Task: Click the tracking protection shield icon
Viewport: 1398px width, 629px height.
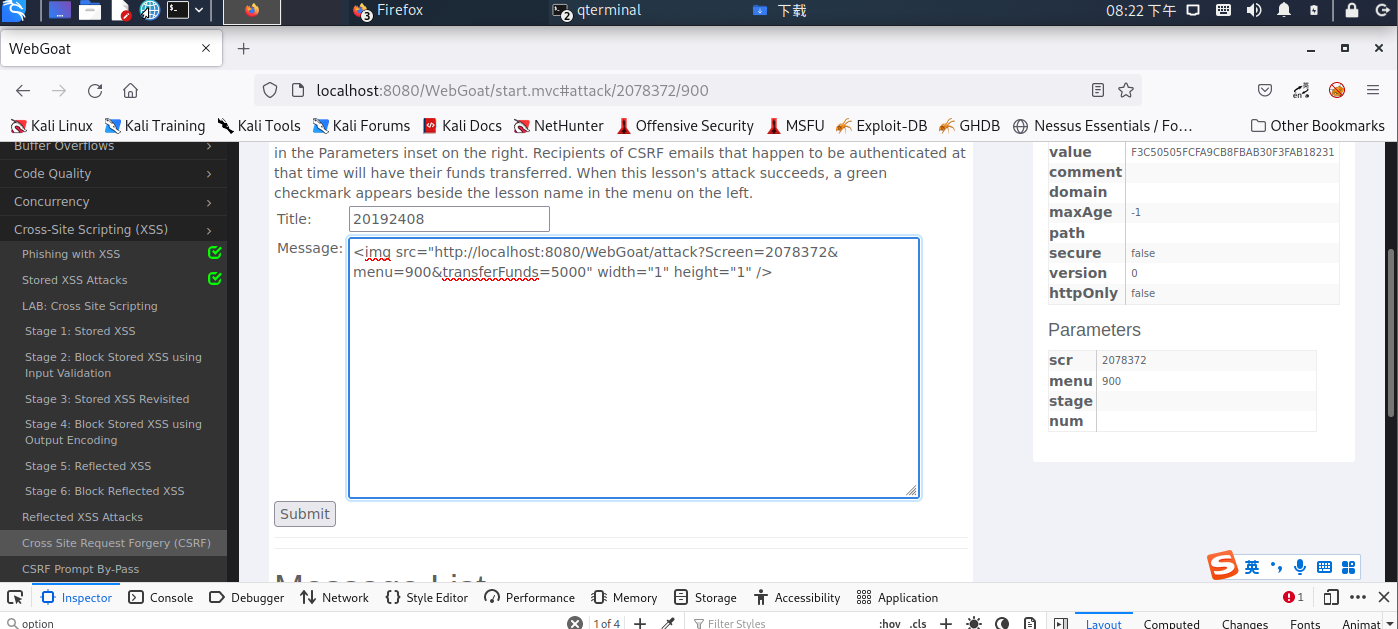Action: point(270,90)
